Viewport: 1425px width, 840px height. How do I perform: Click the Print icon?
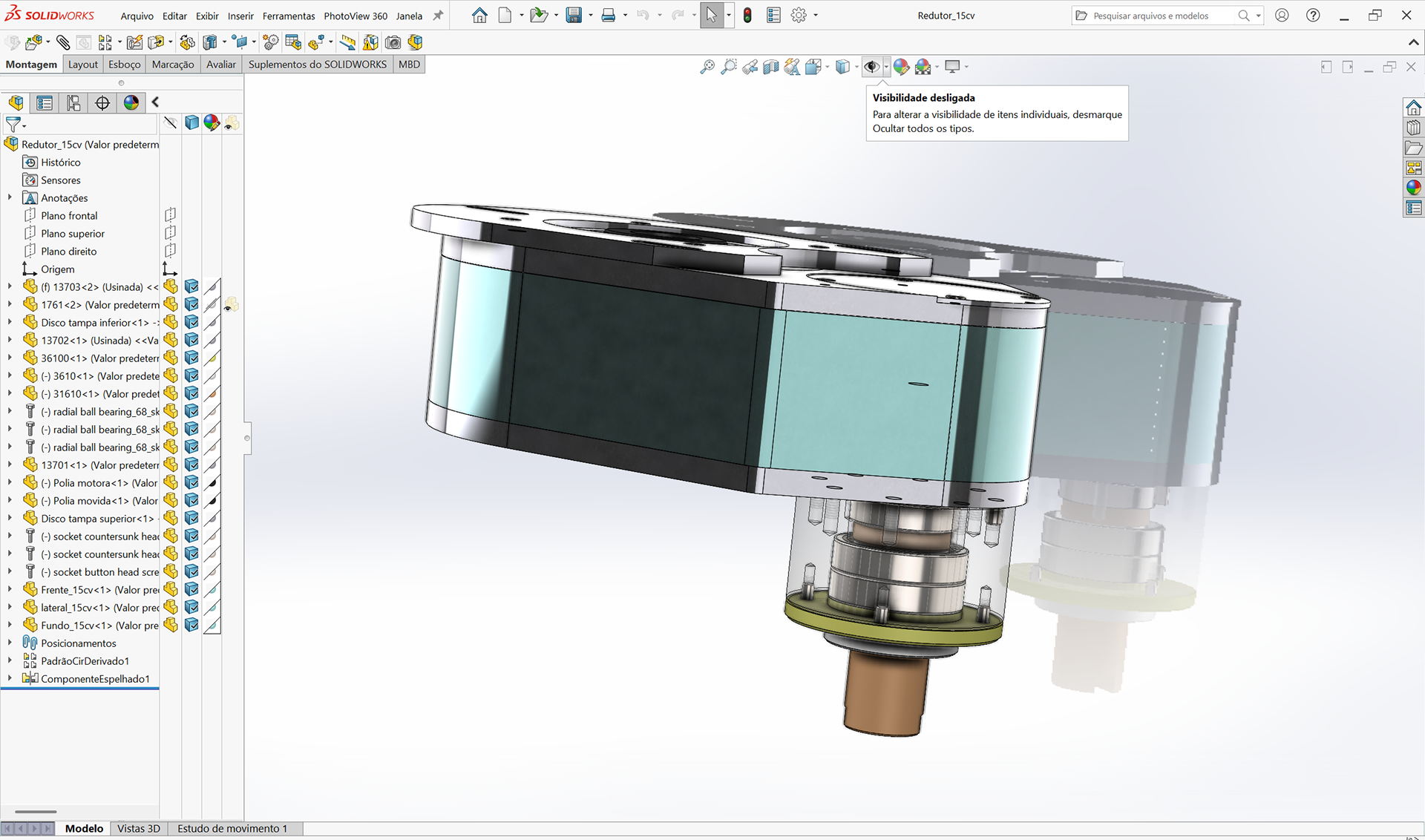[x=609, y=16]
